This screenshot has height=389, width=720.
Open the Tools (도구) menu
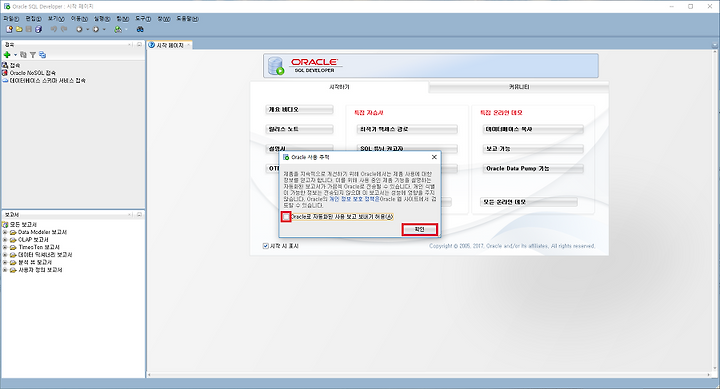pos(143,19)
